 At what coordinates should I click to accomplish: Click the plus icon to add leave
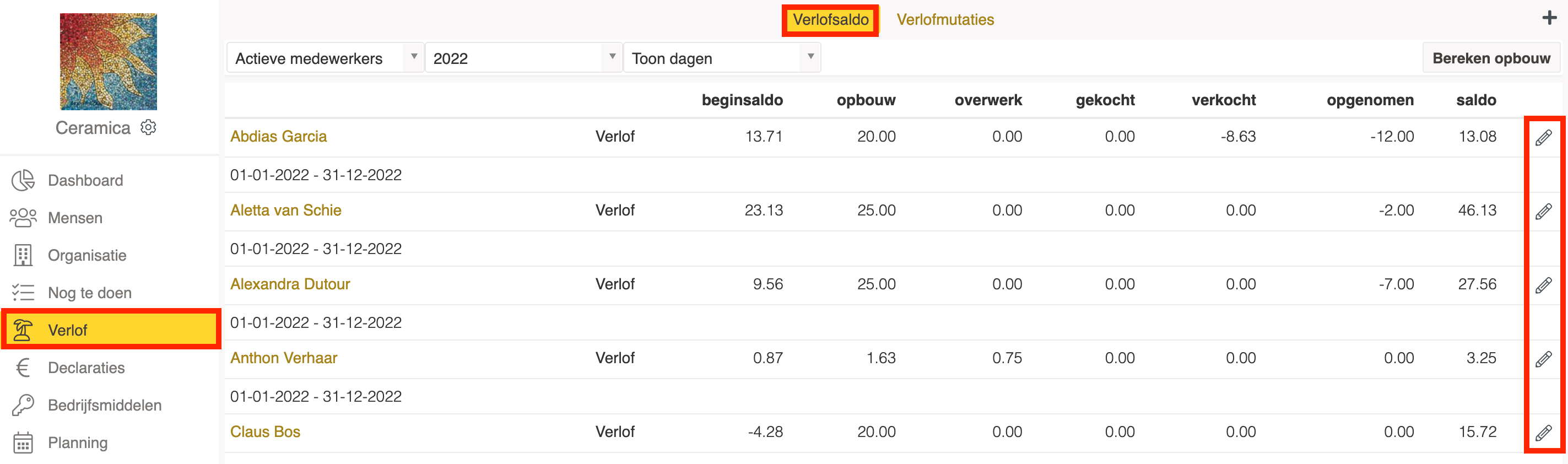pos(1549,18)
